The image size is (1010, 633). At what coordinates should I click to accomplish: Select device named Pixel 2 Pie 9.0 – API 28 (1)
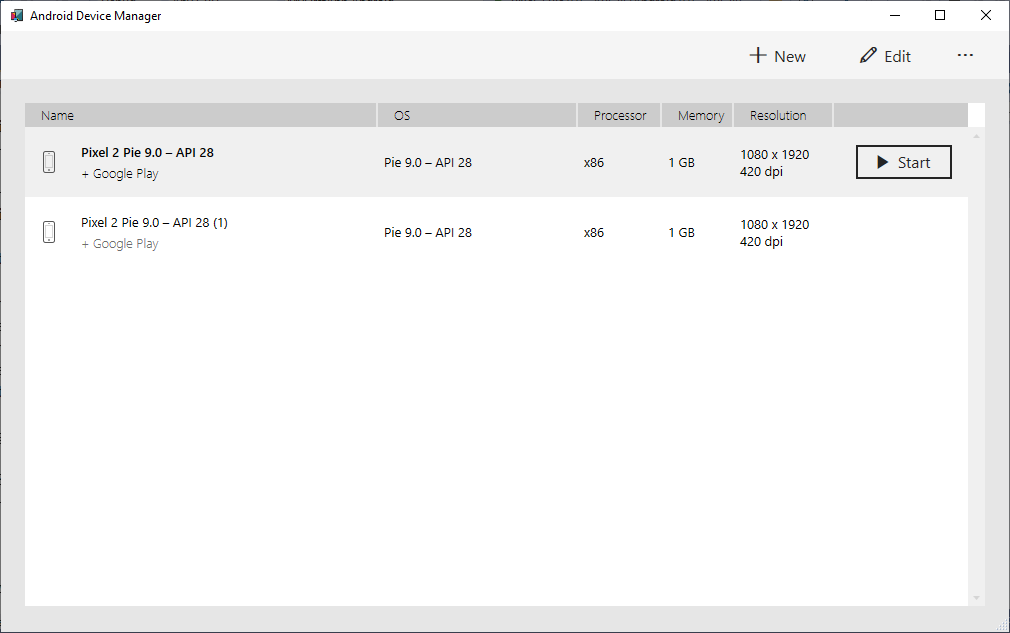click(x=155, y=223)
